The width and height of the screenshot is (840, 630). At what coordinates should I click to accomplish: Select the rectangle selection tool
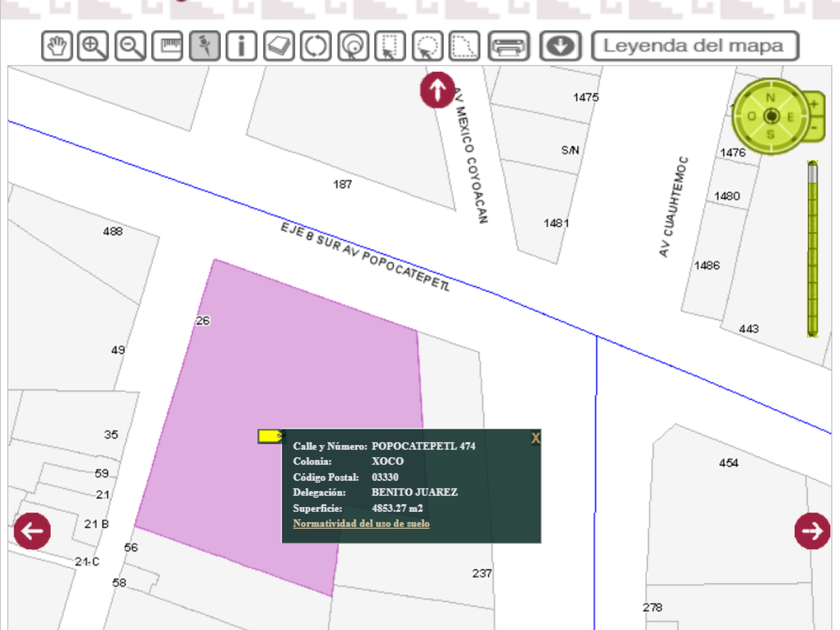[x=389, y=46]
